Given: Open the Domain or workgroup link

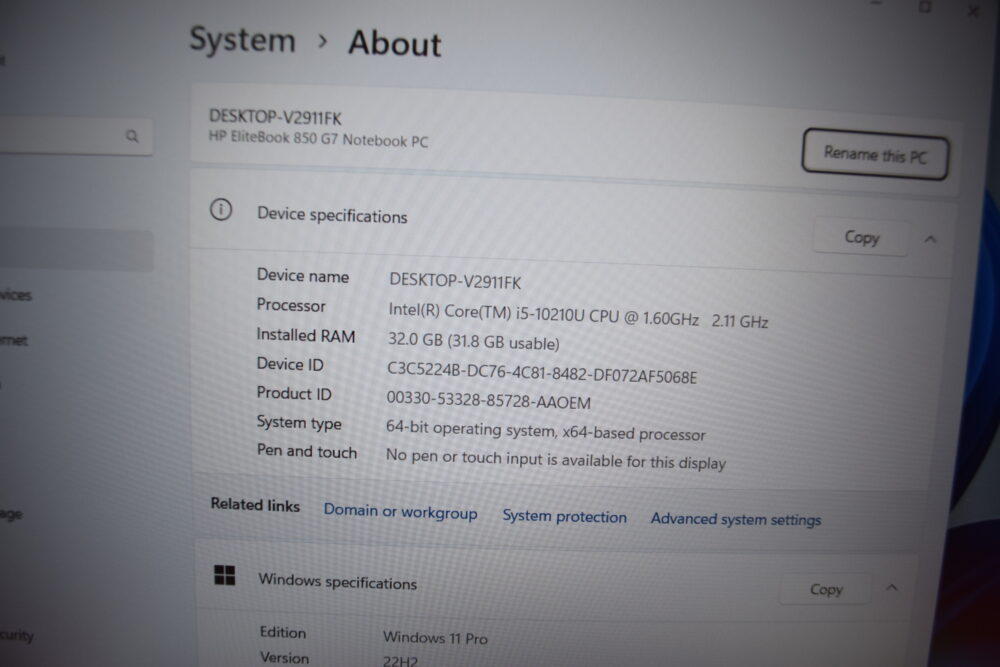Looking at the screenshot, I should coord(400,511).
